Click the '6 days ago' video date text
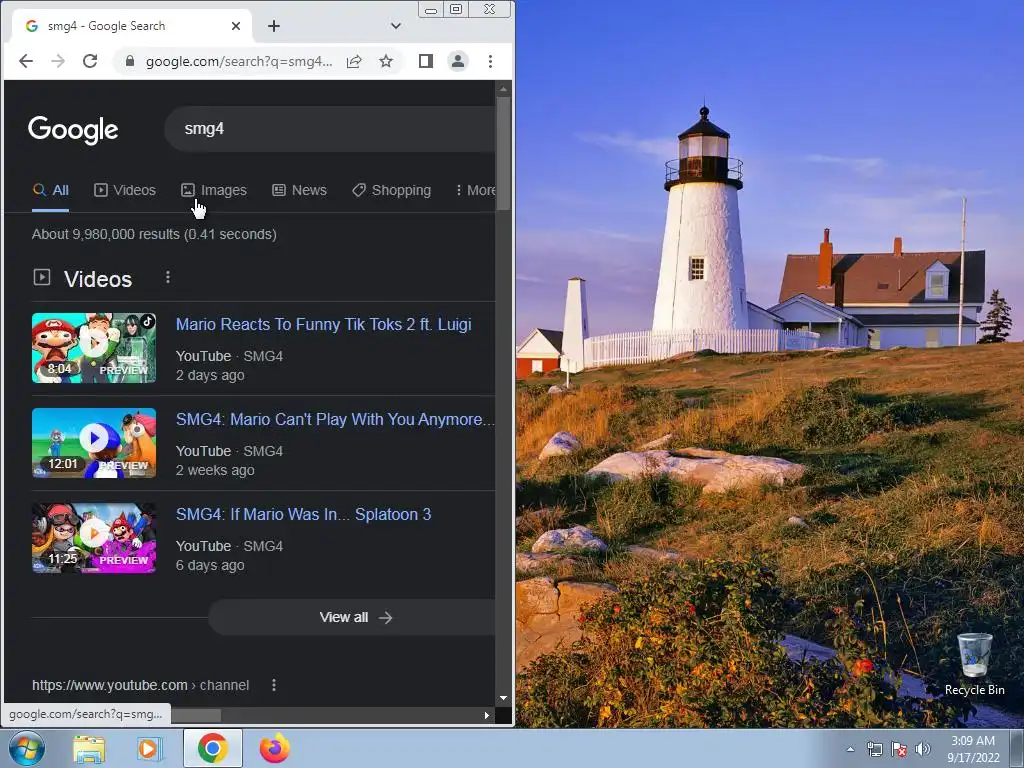1024x768 pixels. pyautogui.click(x=210, y=566)
